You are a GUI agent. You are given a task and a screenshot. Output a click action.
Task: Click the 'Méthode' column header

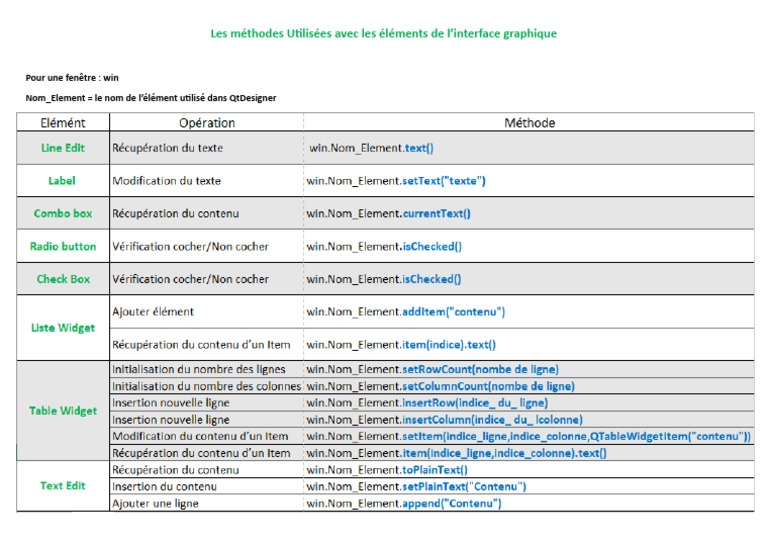point(529,123)
